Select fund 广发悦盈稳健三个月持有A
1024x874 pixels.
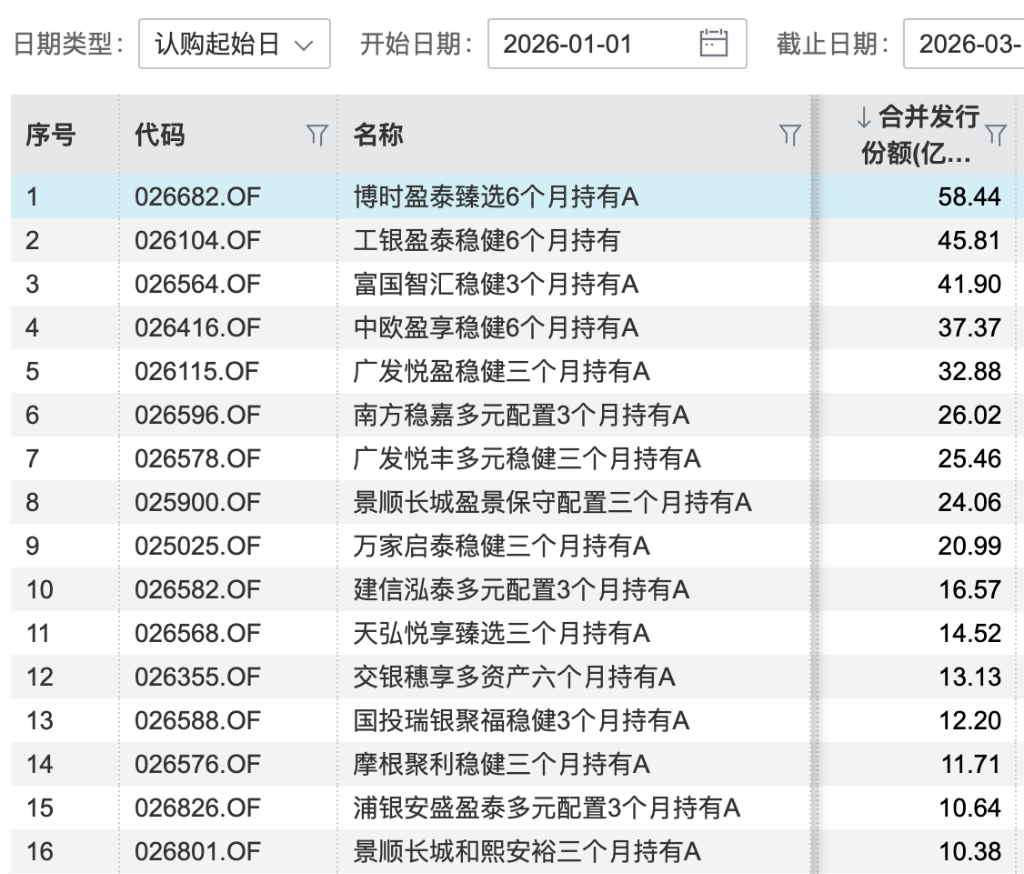pos(502,372)
